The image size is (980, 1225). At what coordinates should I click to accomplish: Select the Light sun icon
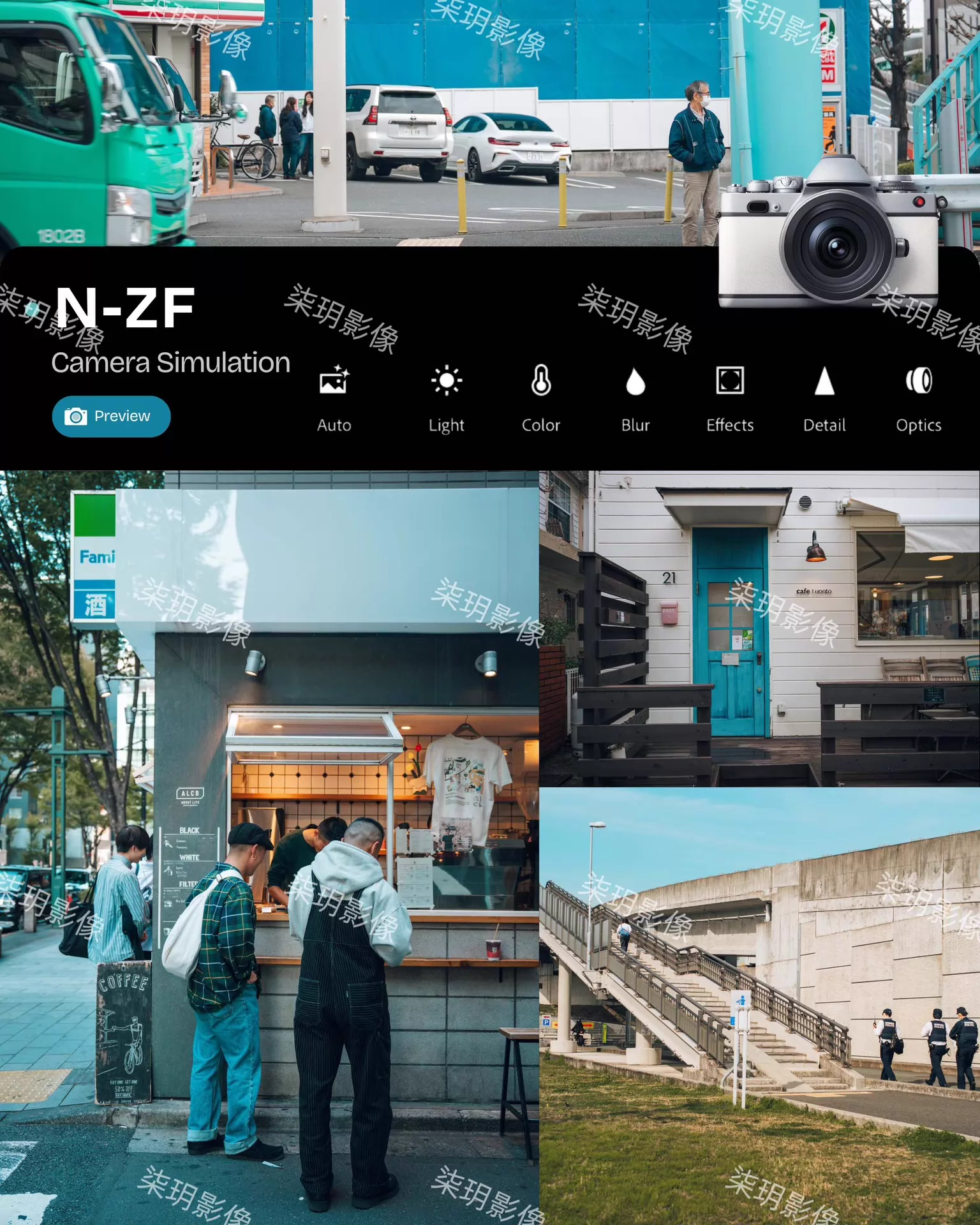[447, 381]
